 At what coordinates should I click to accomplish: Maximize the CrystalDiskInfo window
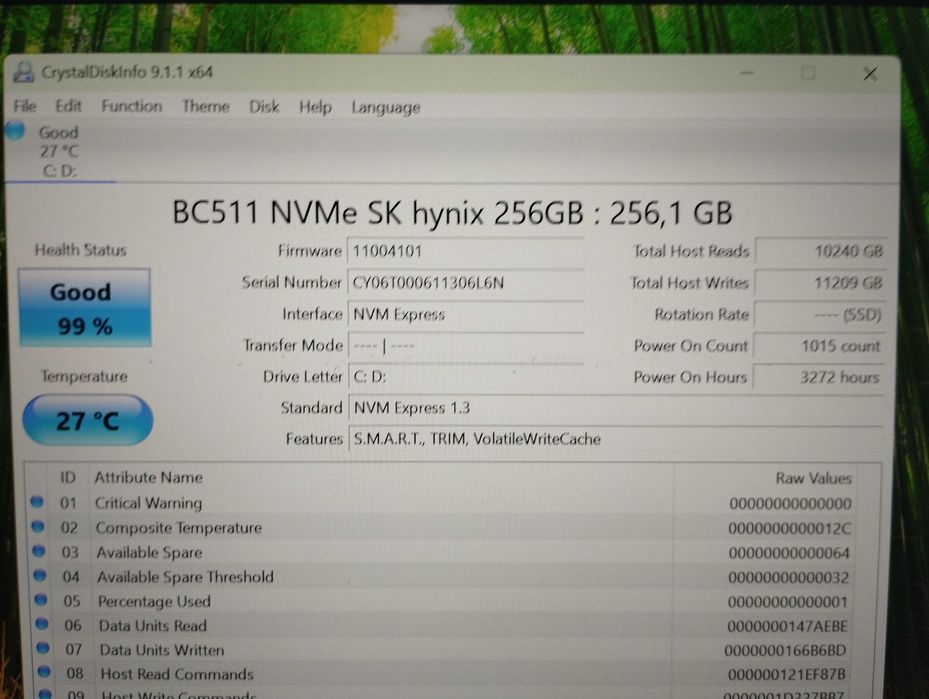pos(808,73)
